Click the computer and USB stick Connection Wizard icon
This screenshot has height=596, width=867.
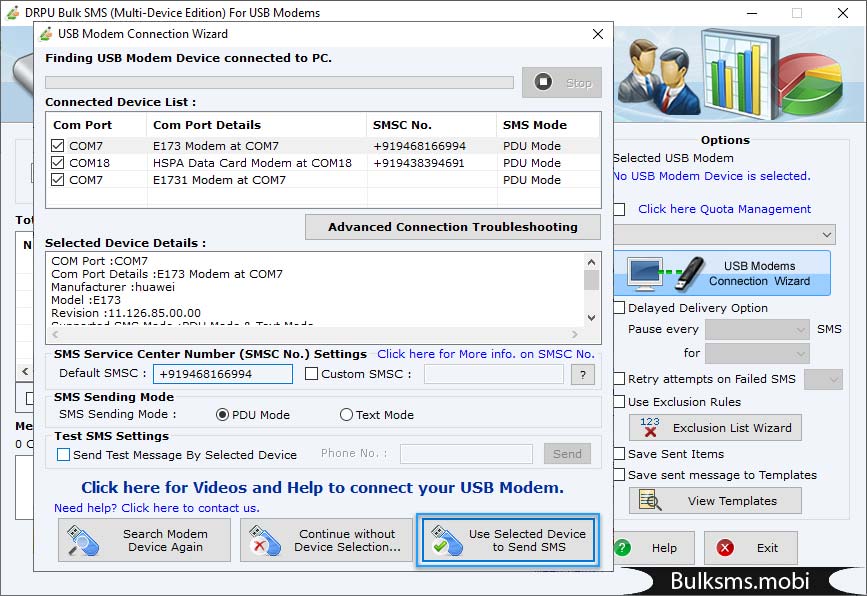click(665, 274)
